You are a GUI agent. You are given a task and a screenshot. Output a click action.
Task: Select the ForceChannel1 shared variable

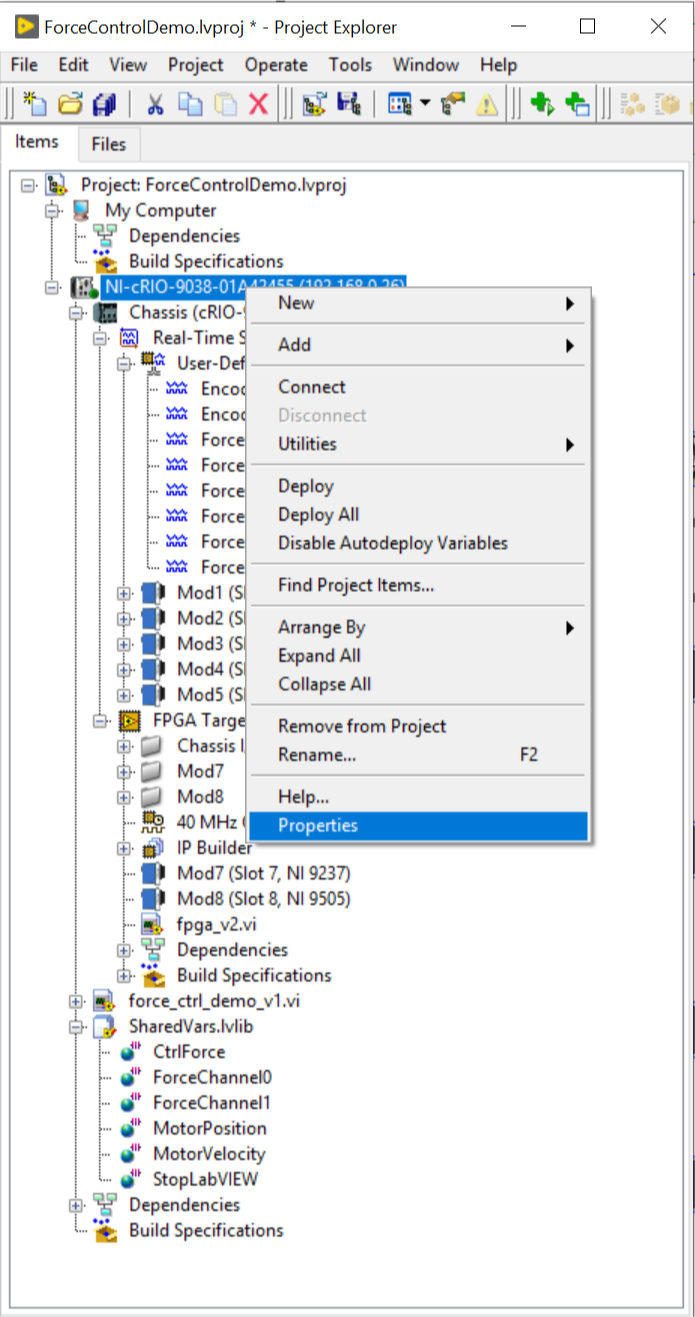tap(212, 1103)
